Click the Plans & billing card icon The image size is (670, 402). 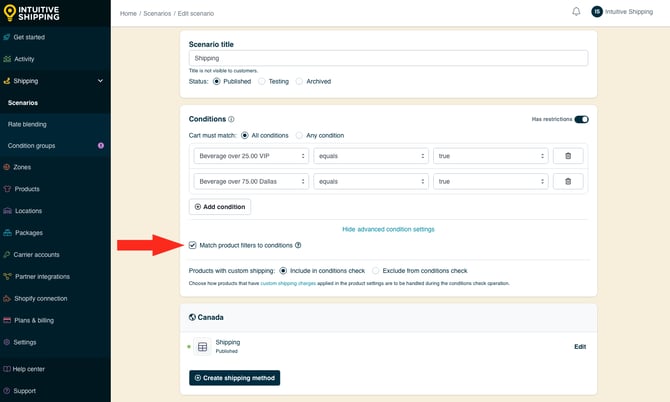pos(7,320)
